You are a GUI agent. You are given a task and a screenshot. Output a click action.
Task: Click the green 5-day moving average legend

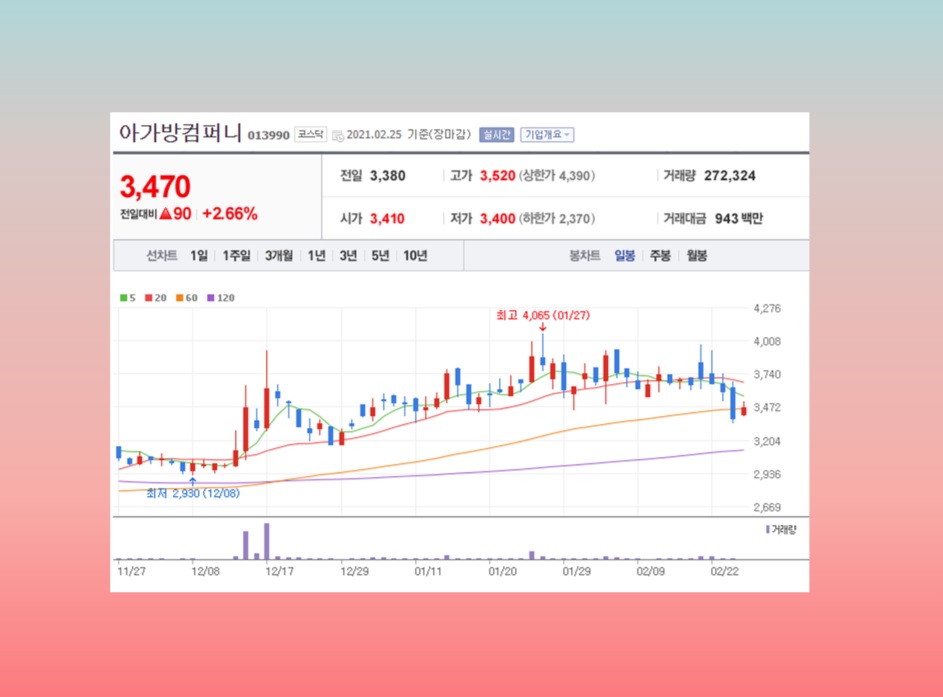tap(127, 298)
